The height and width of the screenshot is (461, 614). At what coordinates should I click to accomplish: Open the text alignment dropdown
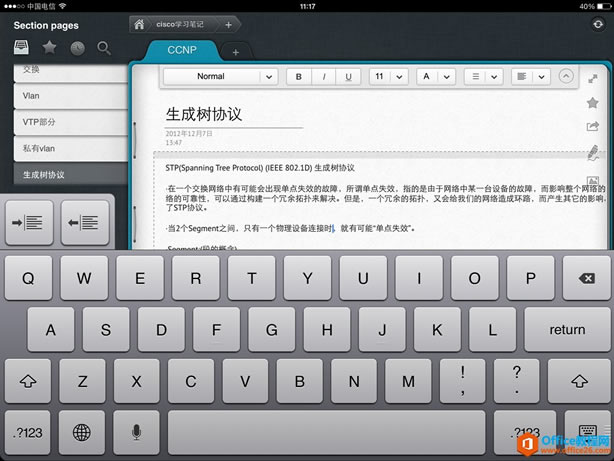(531, 76)
